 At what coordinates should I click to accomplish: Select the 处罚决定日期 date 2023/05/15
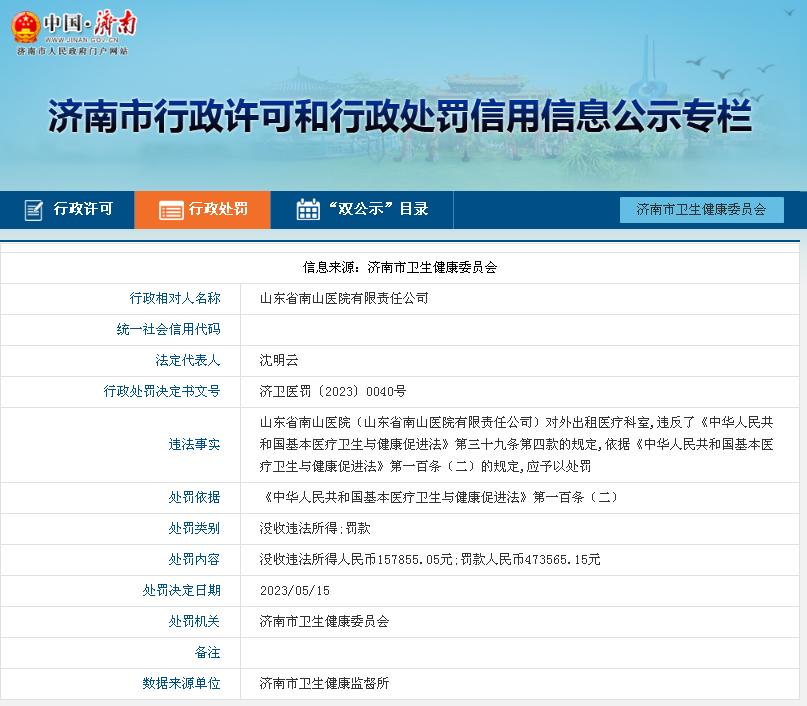(x=290, y=590)
